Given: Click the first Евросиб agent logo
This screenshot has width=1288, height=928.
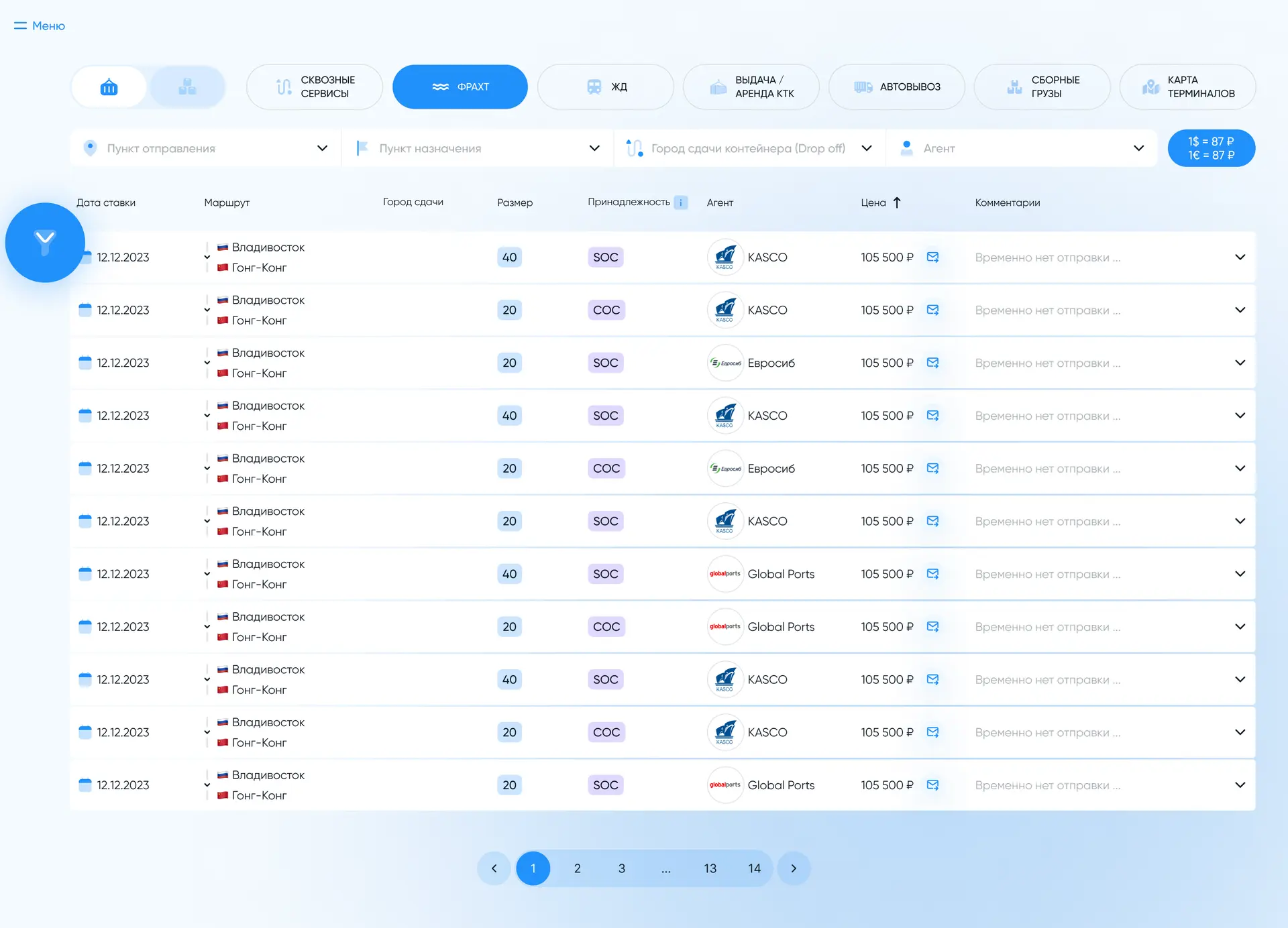Looking at the screenshot, I should [x=725, y=363].
